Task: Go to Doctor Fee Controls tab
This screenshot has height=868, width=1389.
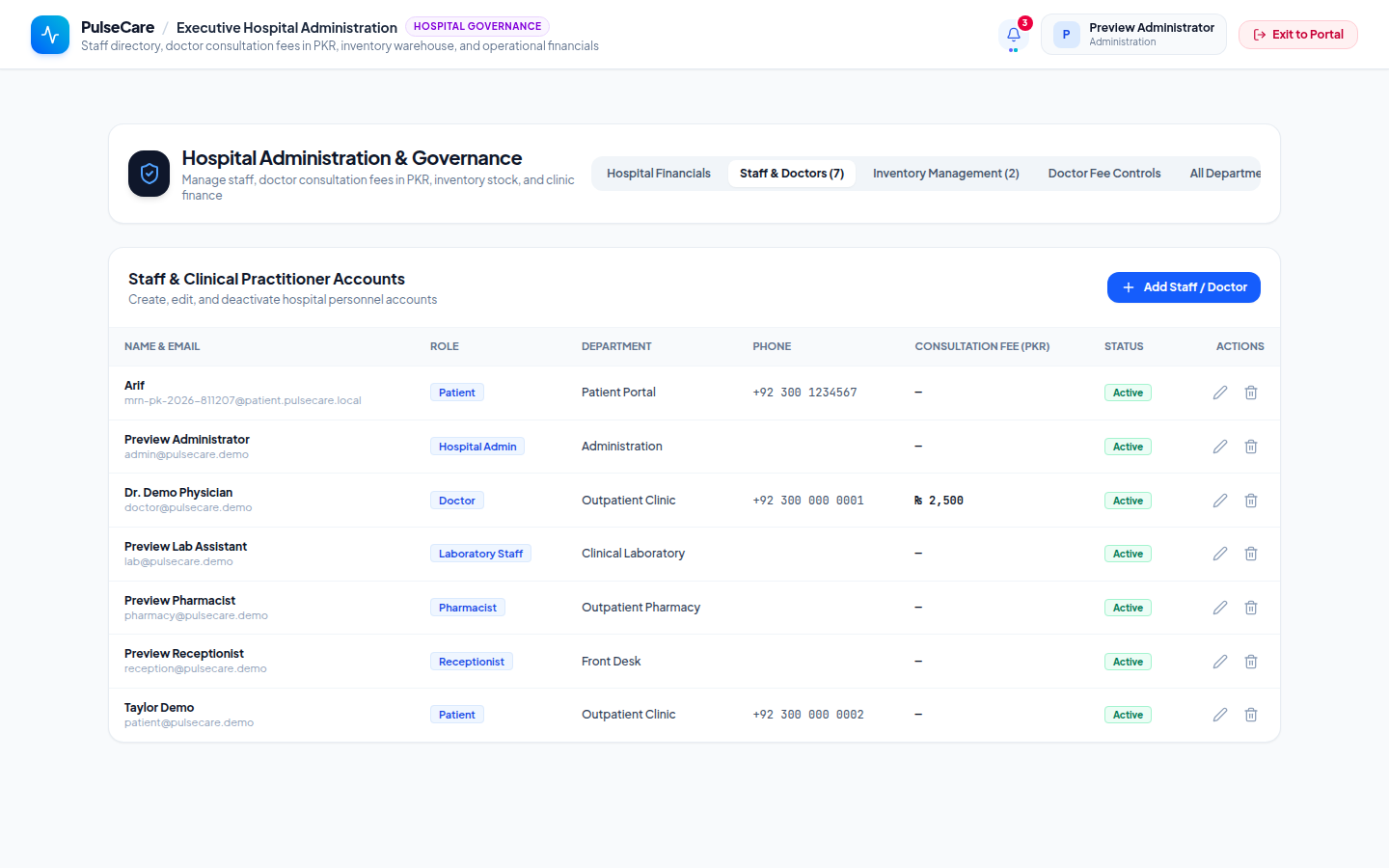Action: coord(1104,174)
